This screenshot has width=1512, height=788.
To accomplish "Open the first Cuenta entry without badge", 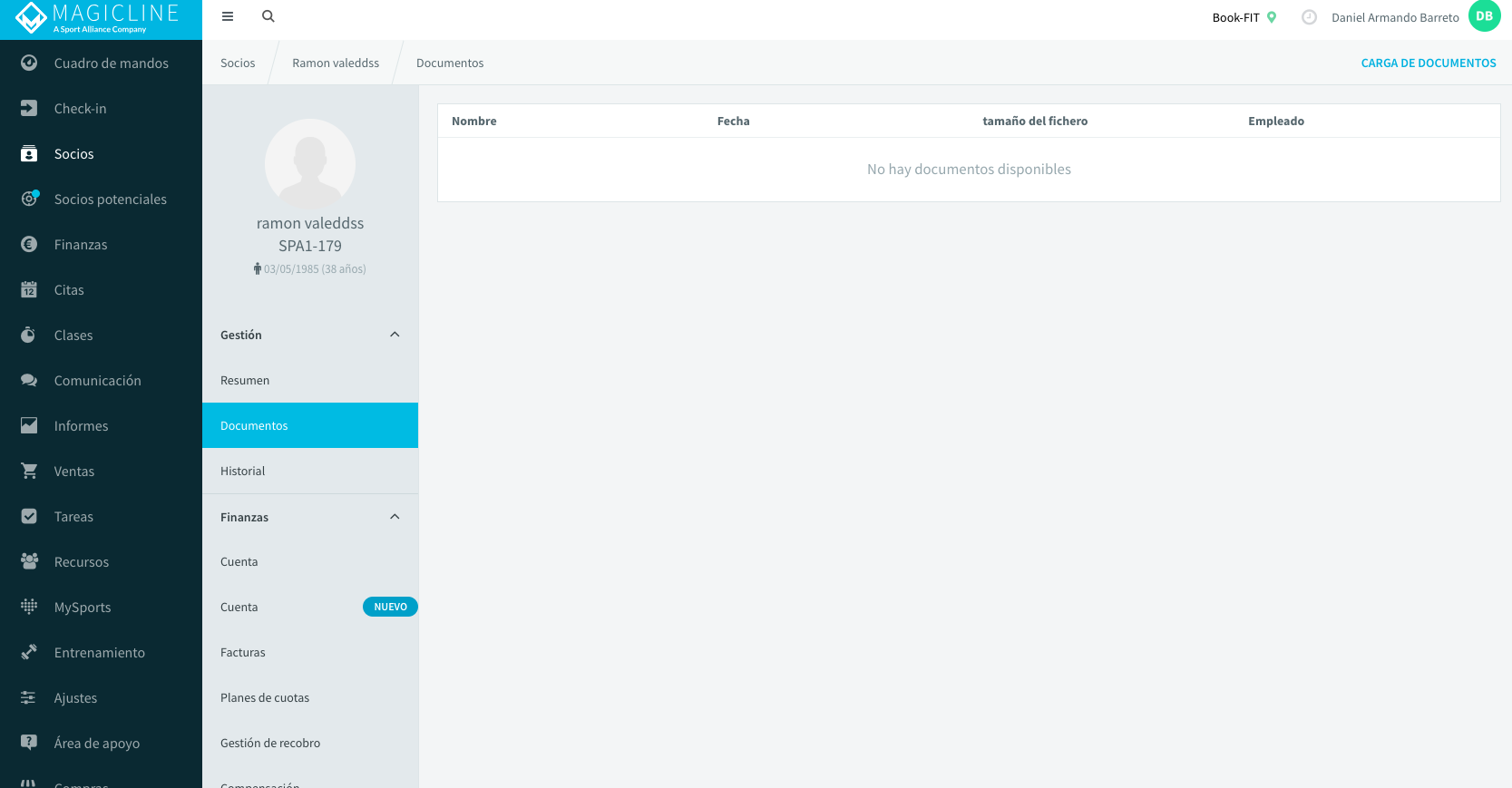I will point(310,561).
